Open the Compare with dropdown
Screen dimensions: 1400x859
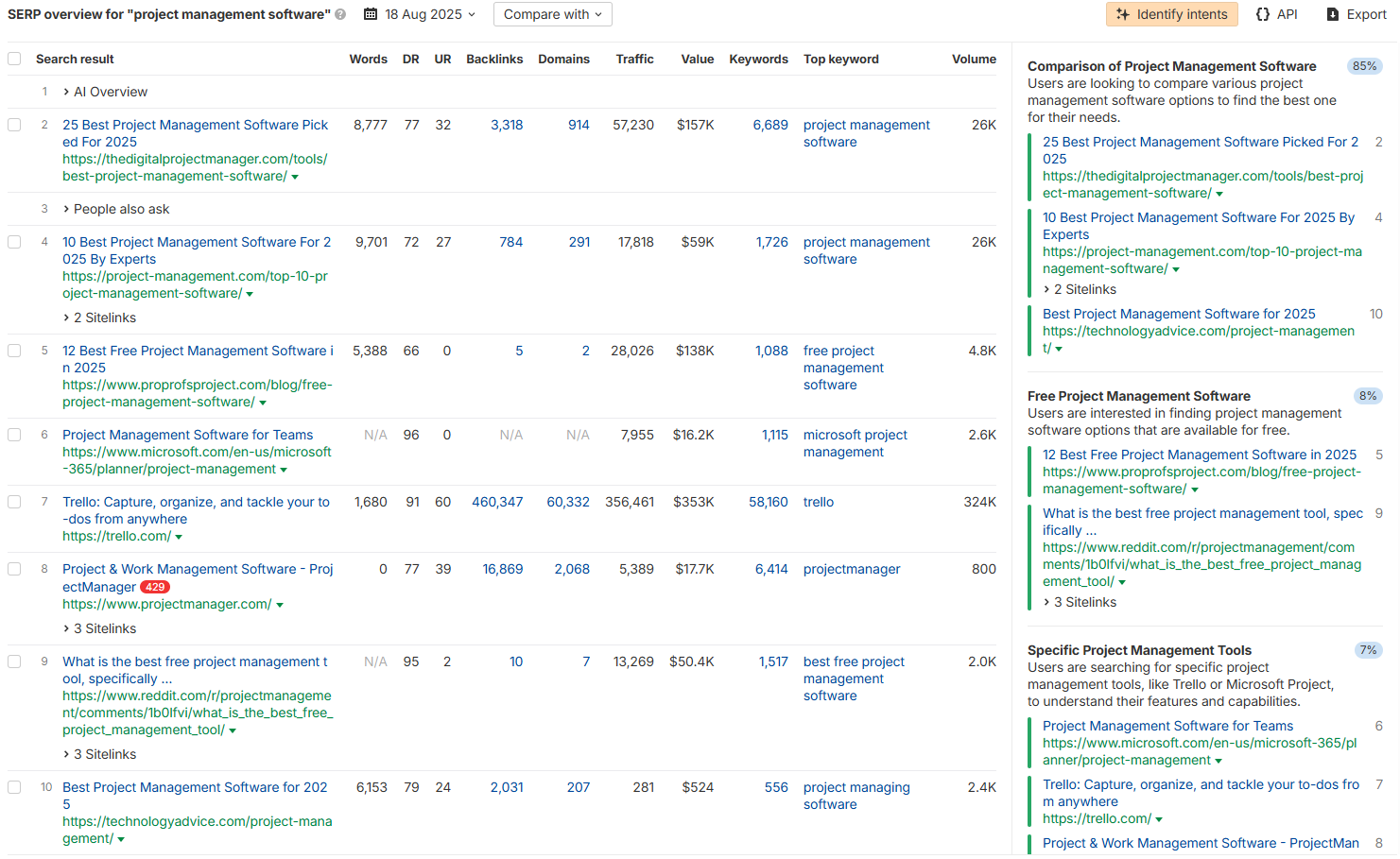coord(552,15)
